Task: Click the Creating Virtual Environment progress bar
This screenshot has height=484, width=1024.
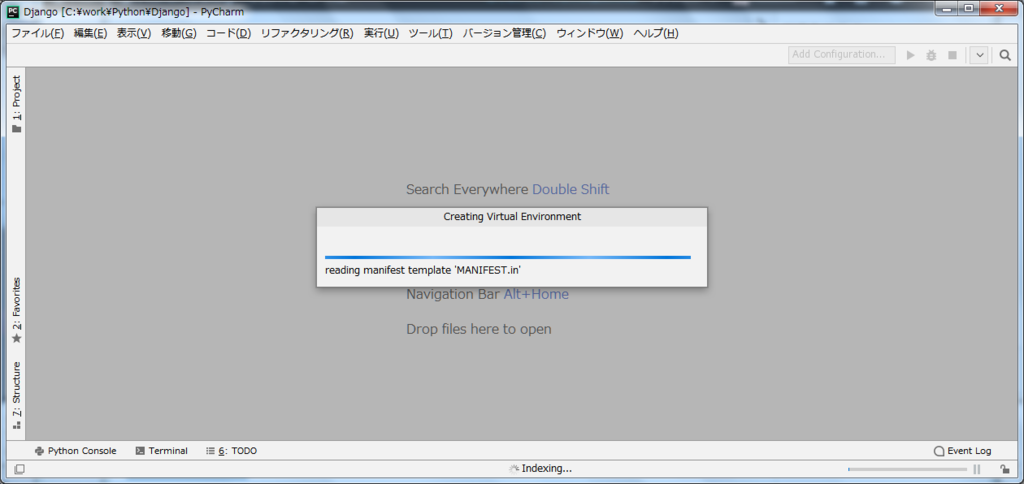Action: click(x=507, y=257)
